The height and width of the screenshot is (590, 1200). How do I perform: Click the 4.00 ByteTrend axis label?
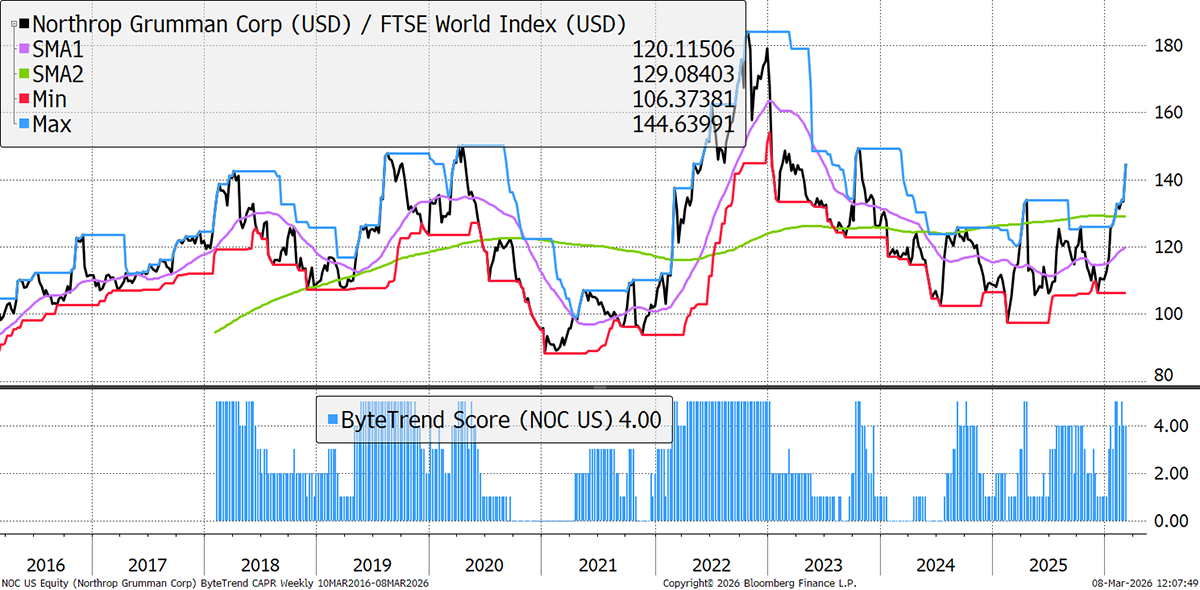pyautogui.click(x=1168, y=426)
